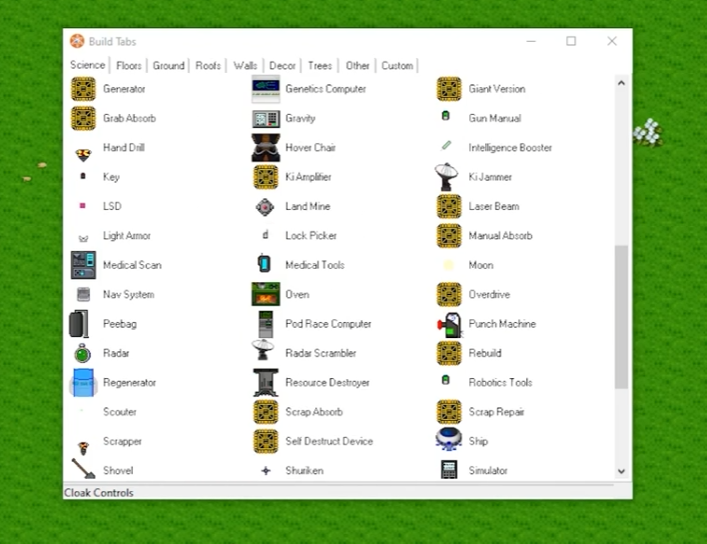Click the Pod Race Computer icon
The height and width of the screenshot is (544, 707).
(x=266, y=324)
